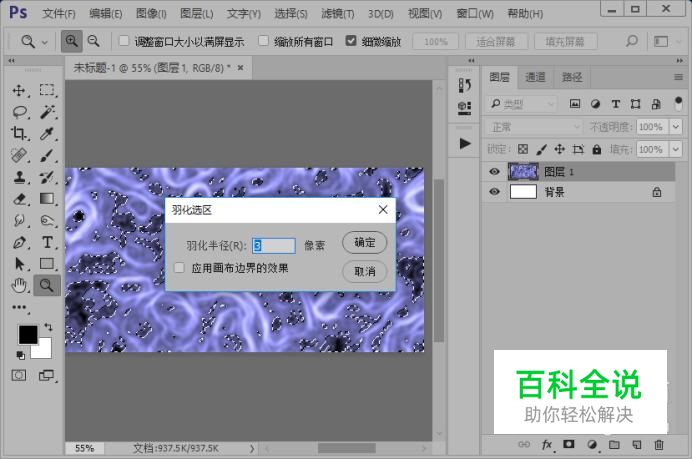The width and height of the screenshot is (692, 459).
Task: Cancel the feather selection dialog
Action: (x=365, y=271)
